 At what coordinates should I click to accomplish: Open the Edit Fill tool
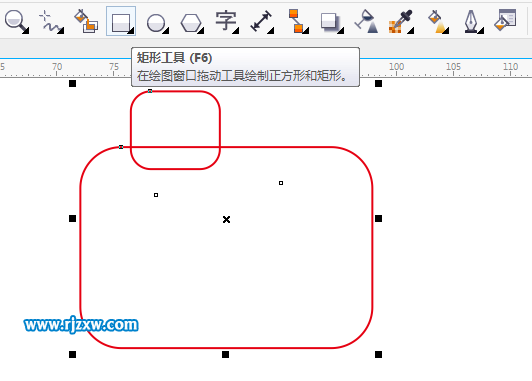pyautogui.click(x=505, y=20)
